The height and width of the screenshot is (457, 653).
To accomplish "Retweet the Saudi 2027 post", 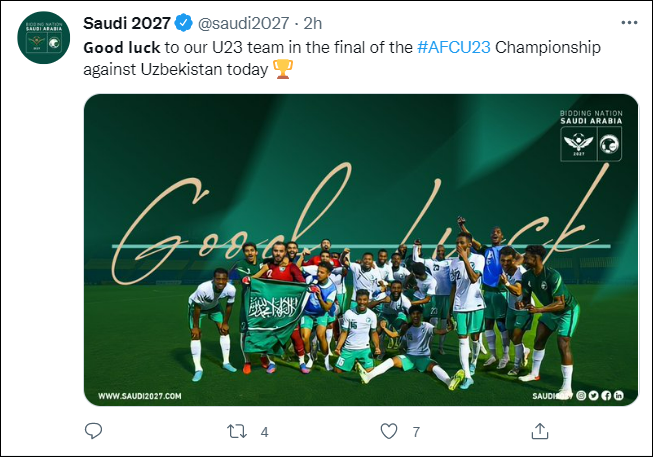I will tap(237, 432).
